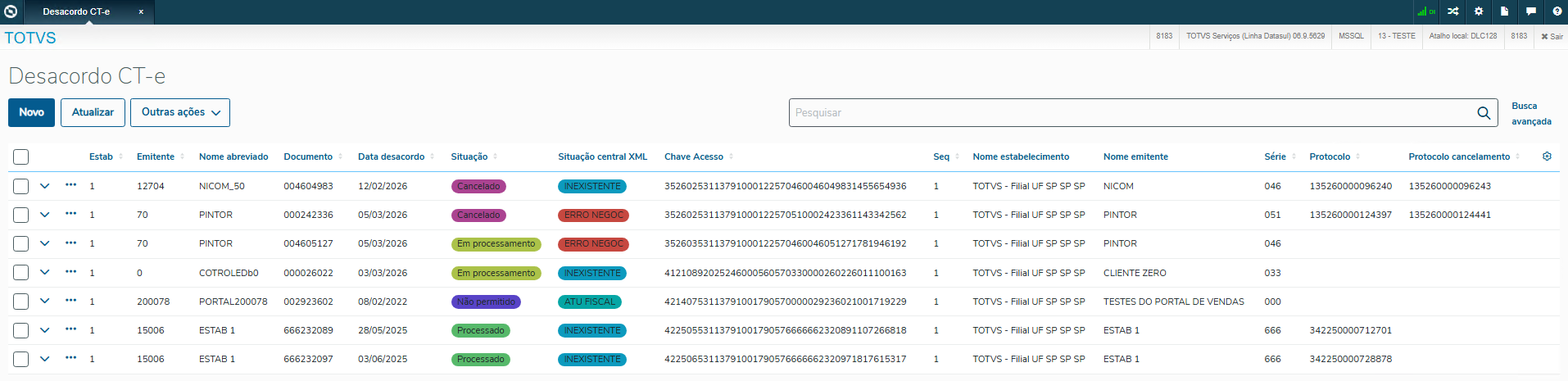Click the Novo button
The height and width of the screenshot is (381, 1568).
click(31, 112)
